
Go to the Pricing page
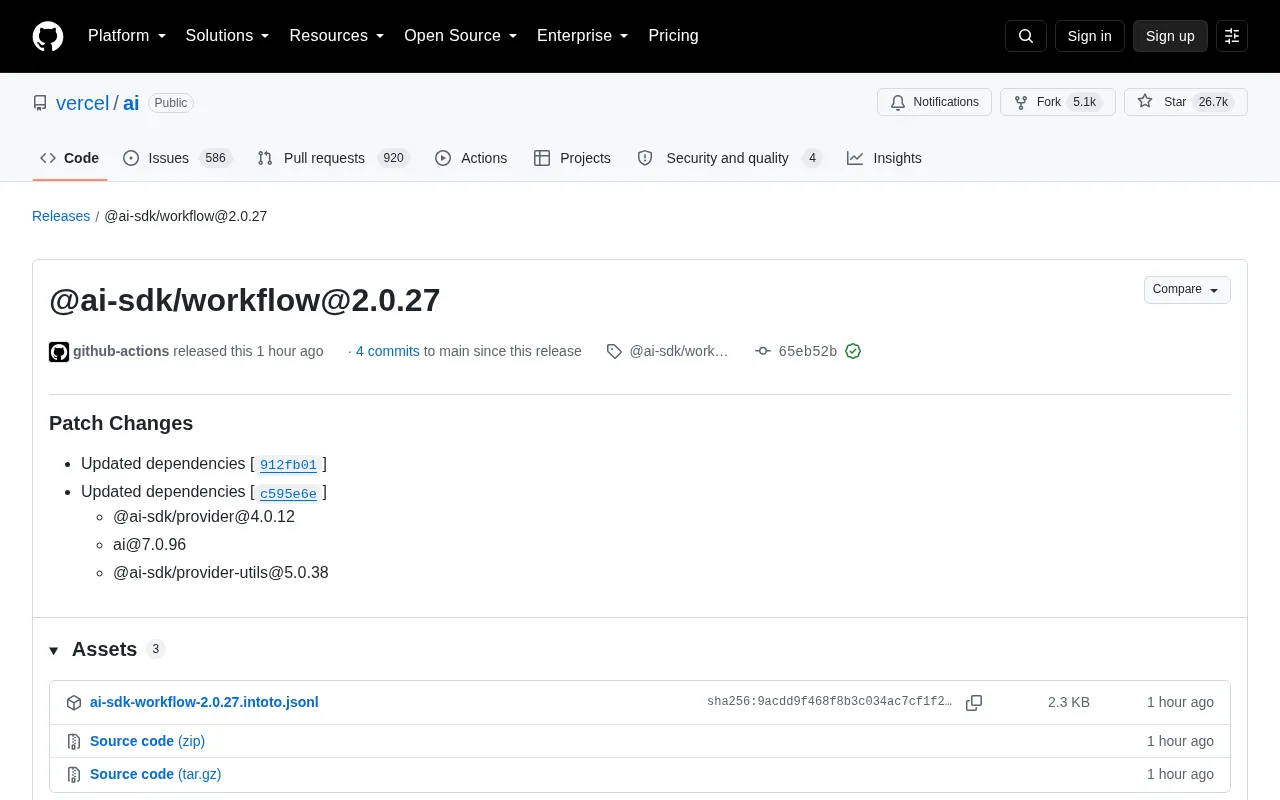click(x=673, y=36)
